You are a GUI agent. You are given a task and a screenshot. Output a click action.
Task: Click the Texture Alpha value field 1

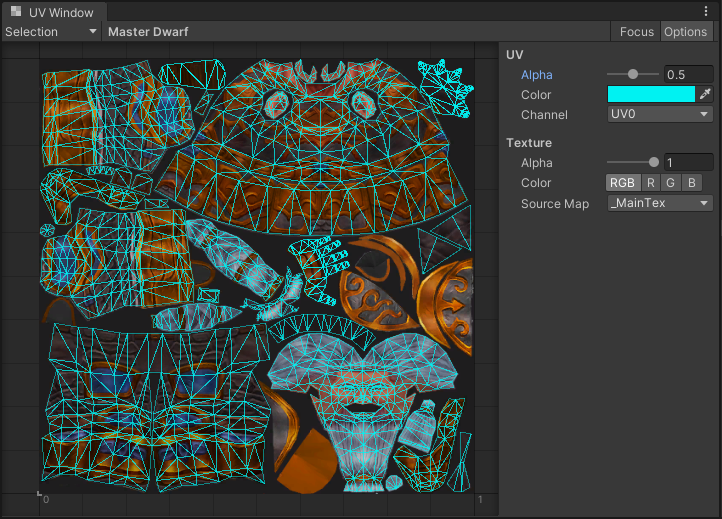point(688,162)
